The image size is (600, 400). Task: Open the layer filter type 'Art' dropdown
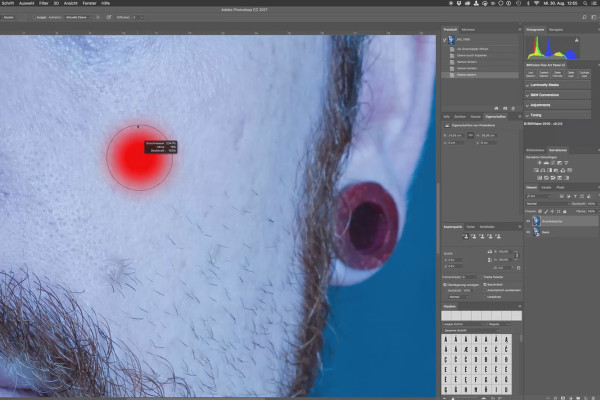[x=538, y=196]
